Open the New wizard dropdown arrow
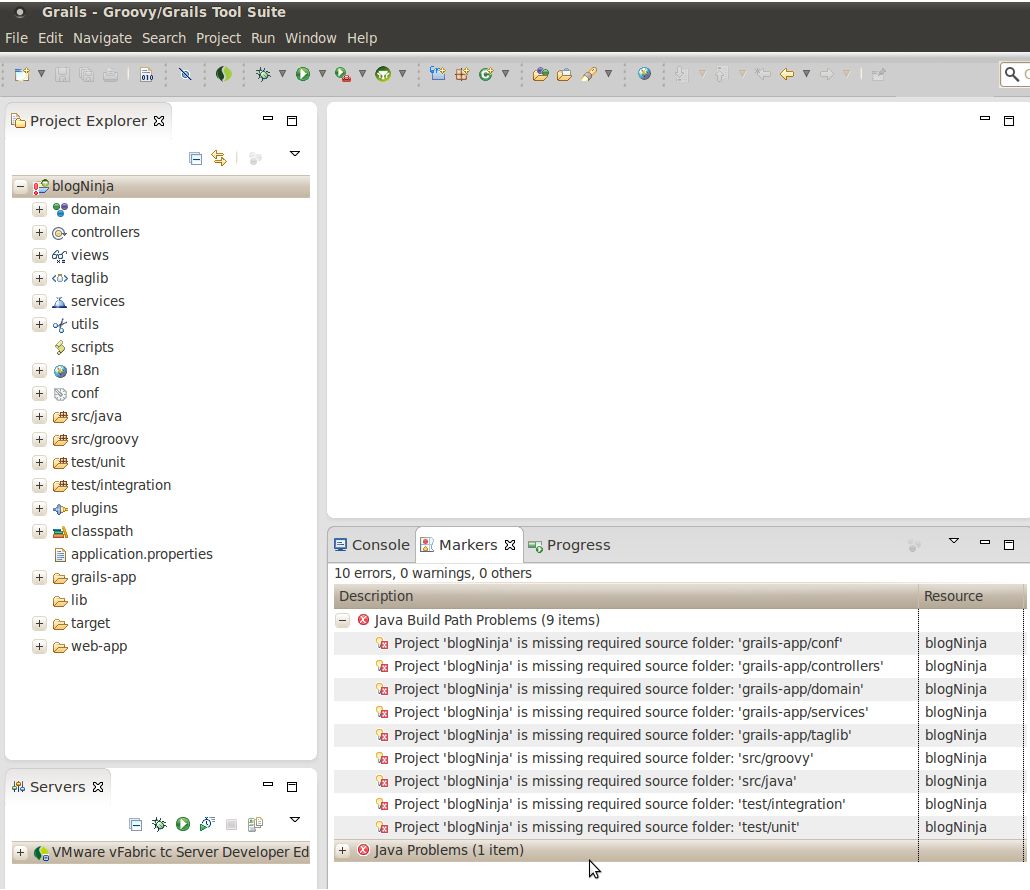 (x=41, y=74)
